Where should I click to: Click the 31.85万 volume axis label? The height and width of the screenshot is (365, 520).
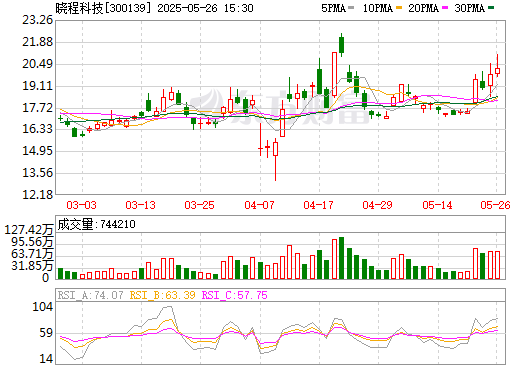[32, 266]
